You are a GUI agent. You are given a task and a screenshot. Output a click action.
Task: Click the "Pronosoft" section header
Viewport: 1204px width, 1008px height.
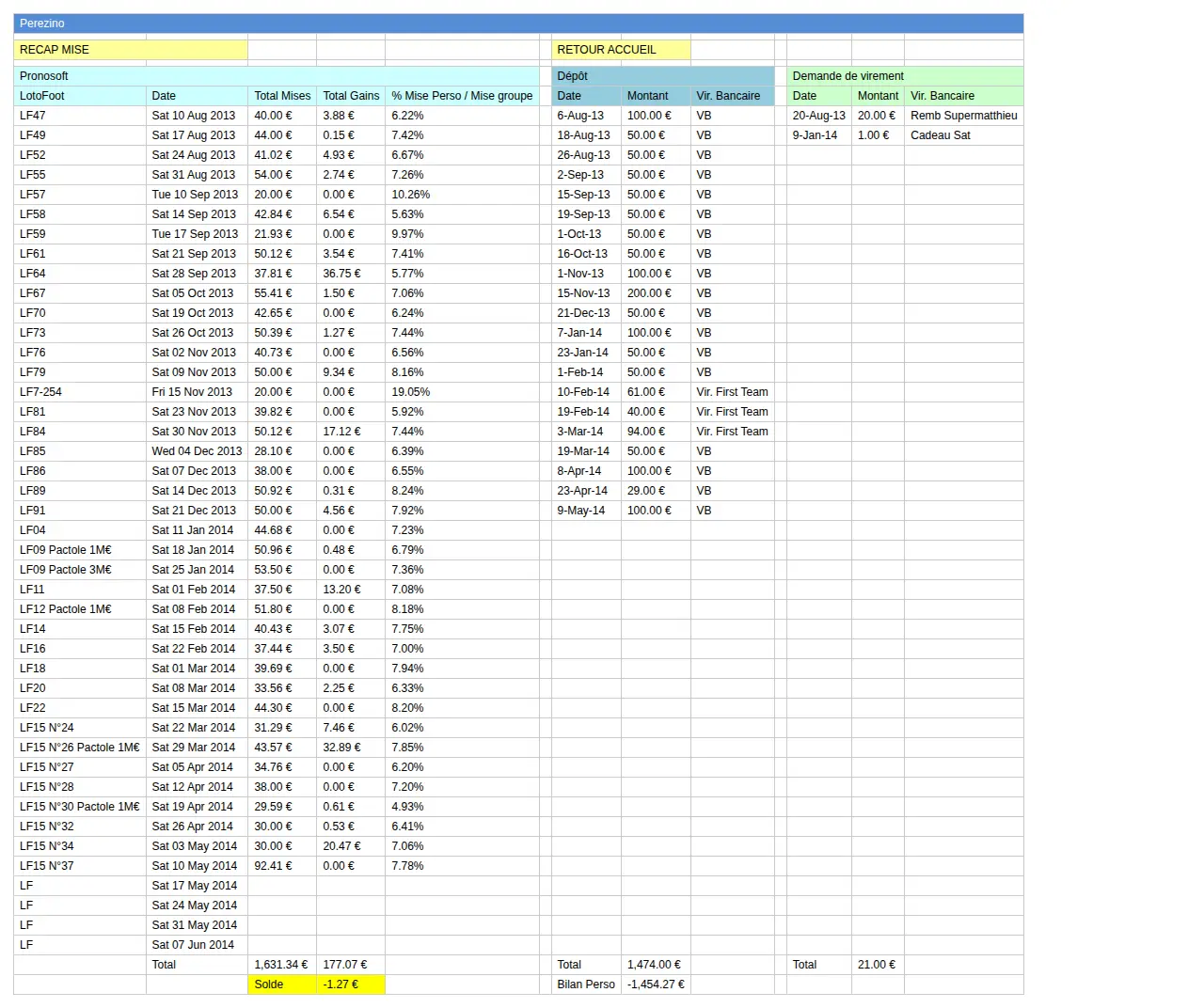[277, 76]
